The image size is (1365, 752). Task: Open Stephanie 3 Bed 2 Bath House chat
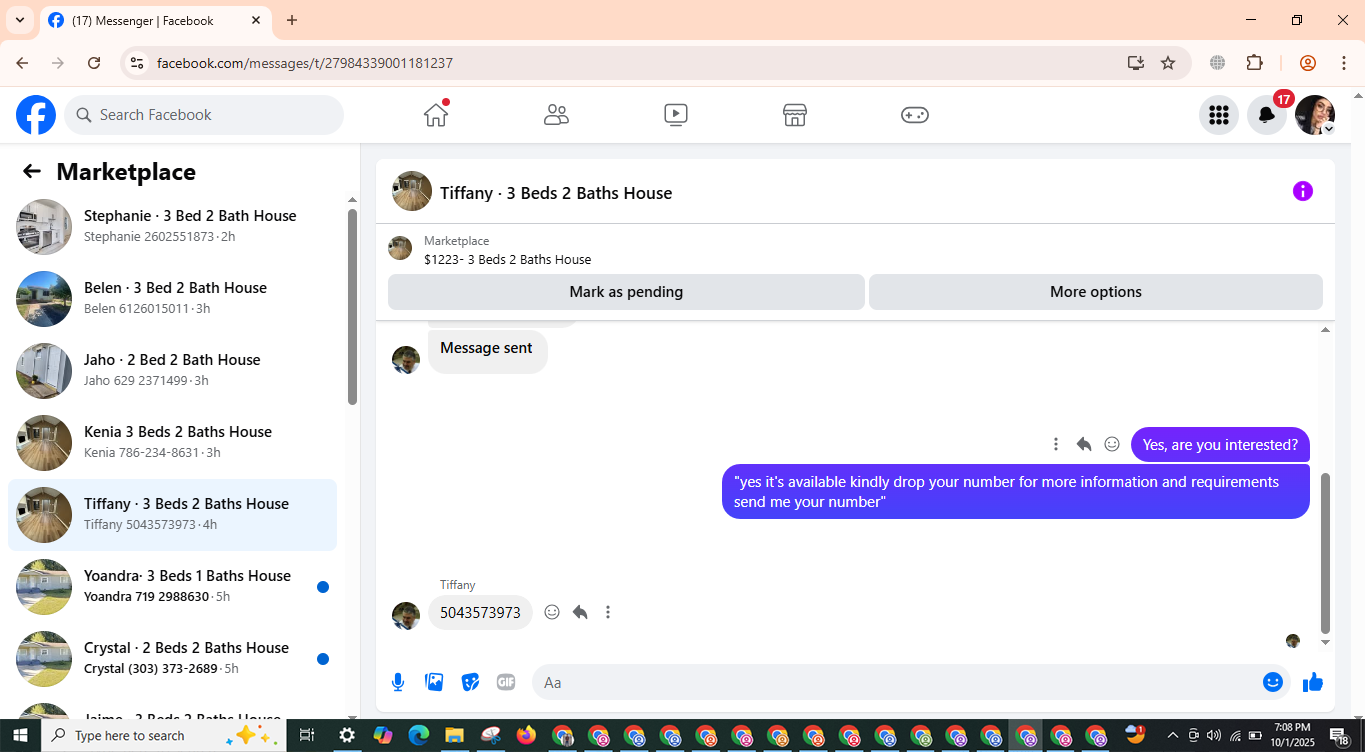[x=172, y=227]
